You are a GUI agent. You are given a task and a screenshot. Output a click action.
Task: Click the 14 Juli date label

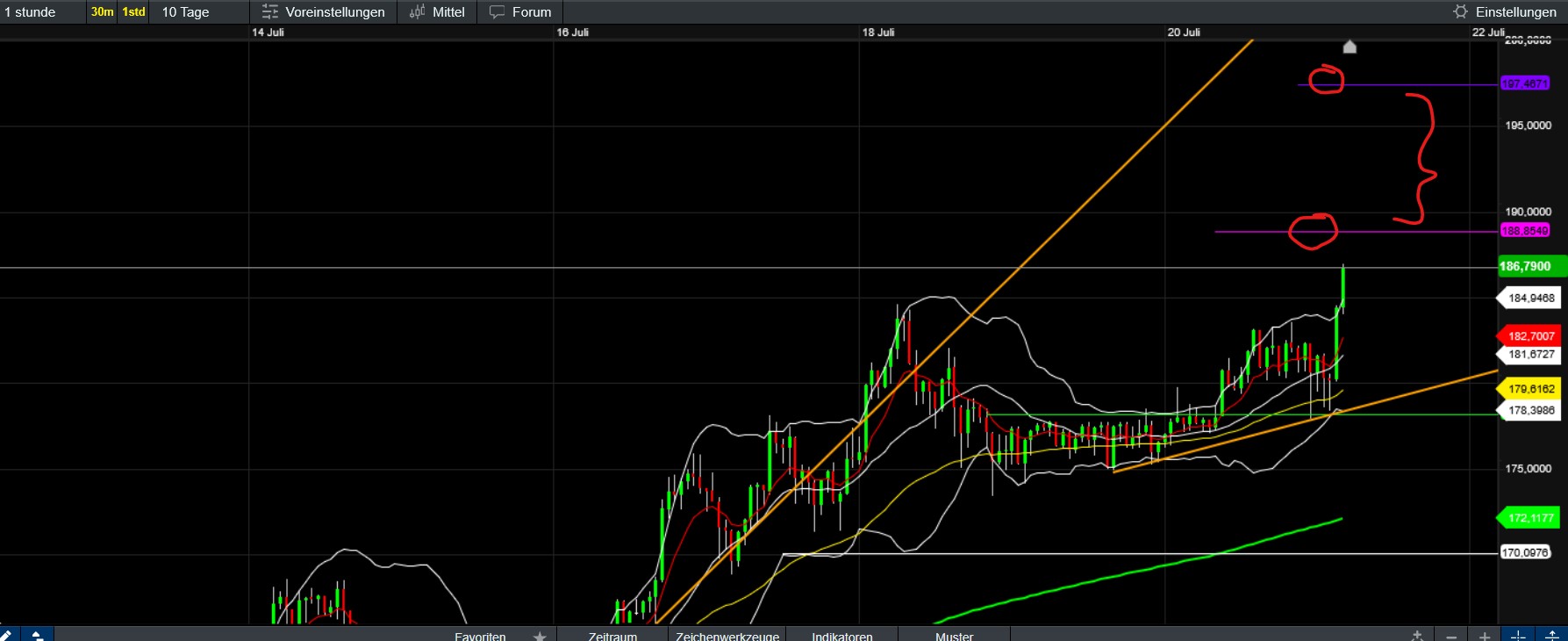(268, 32)
